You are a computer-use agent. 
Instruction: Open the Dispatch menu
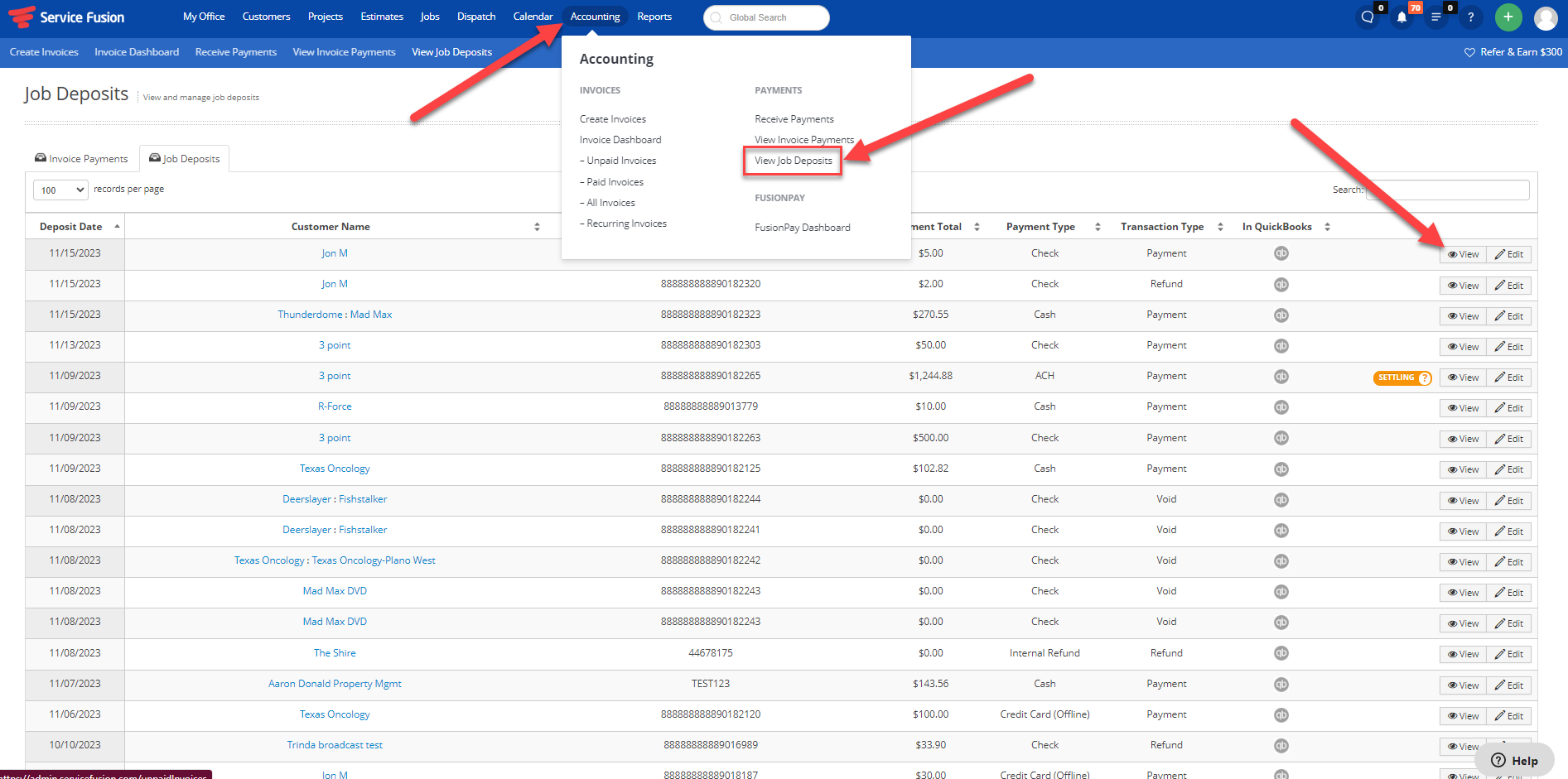(x=476, y=17)
